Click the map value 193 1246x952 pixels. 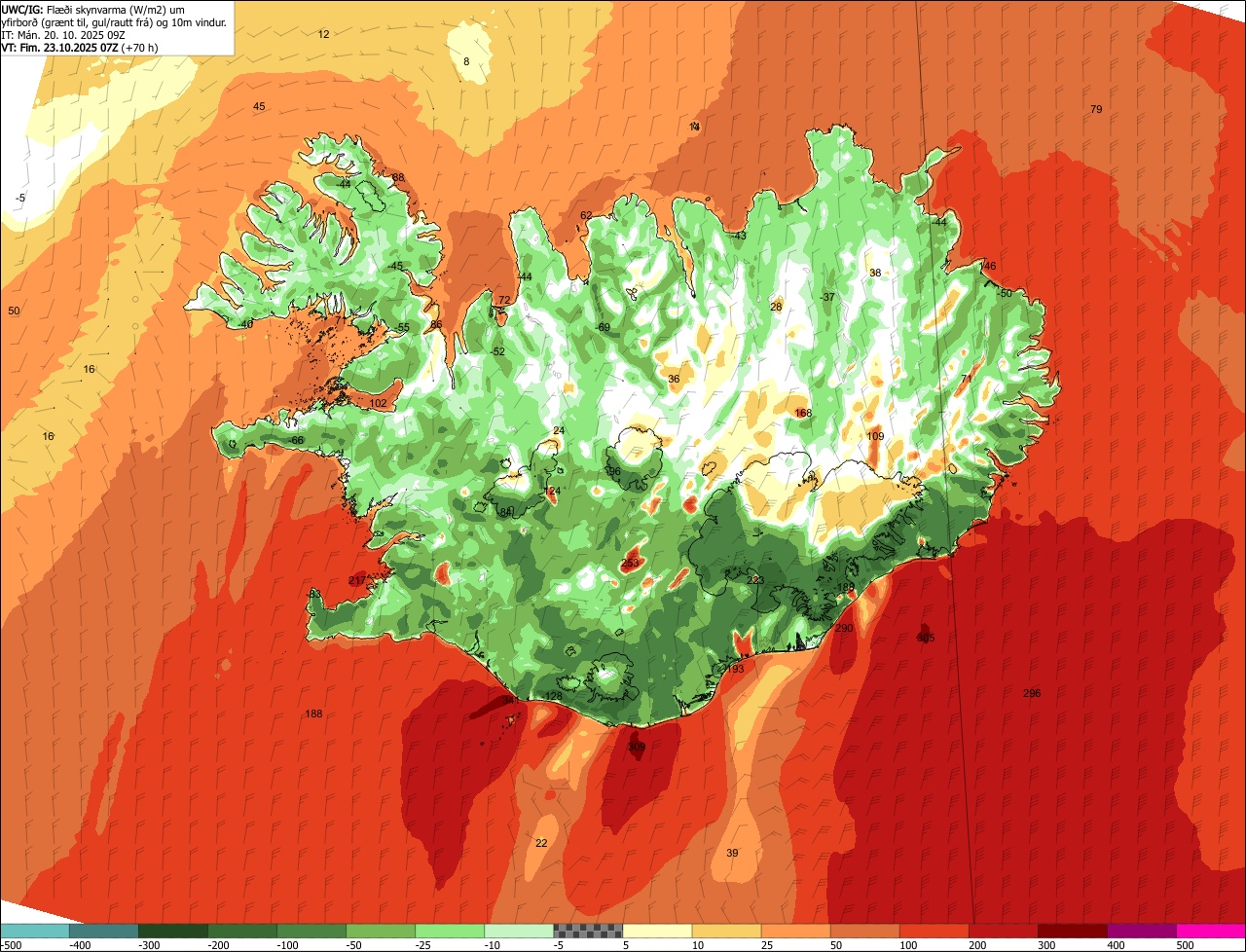coord(735,669)
